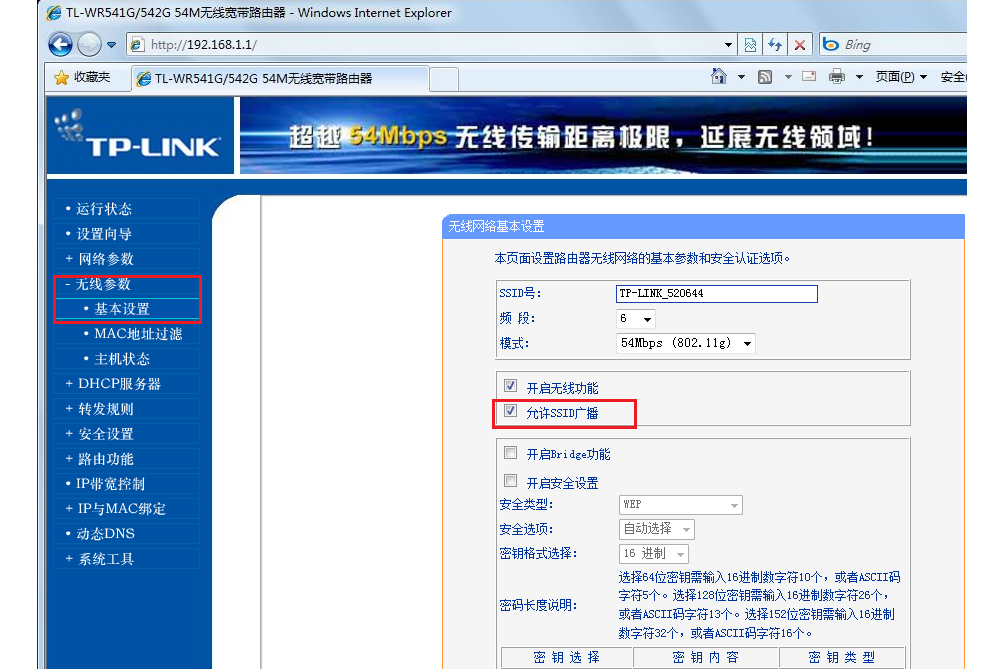Click the TP-LINK logo
Screen dimensions: 1004x669
tap(140, 135)
